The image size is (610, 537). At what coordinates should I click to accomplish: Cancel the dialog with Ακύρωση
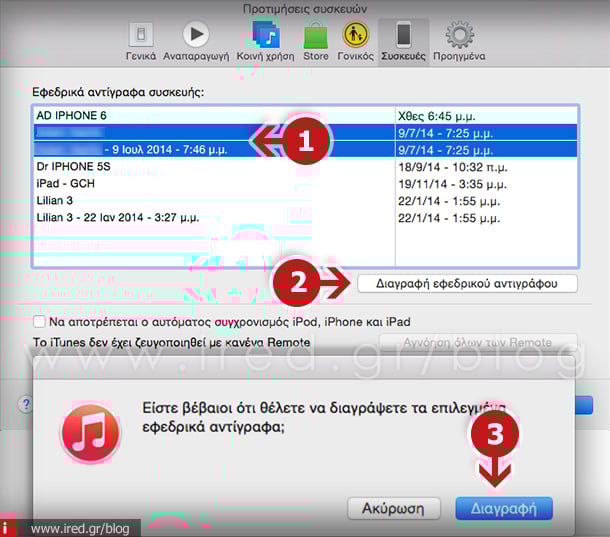393,508
